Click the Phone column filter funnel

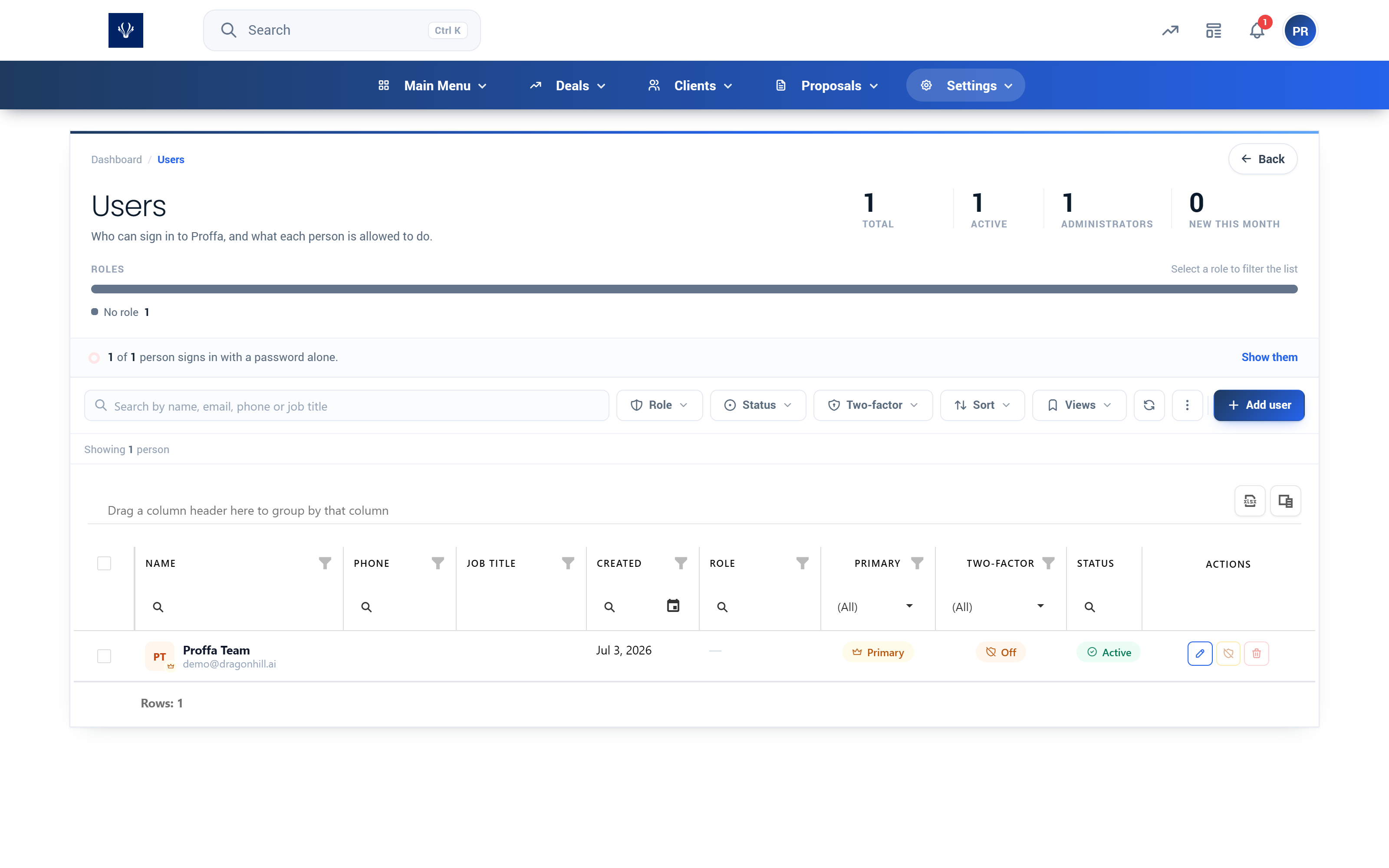tap(438, 563)
